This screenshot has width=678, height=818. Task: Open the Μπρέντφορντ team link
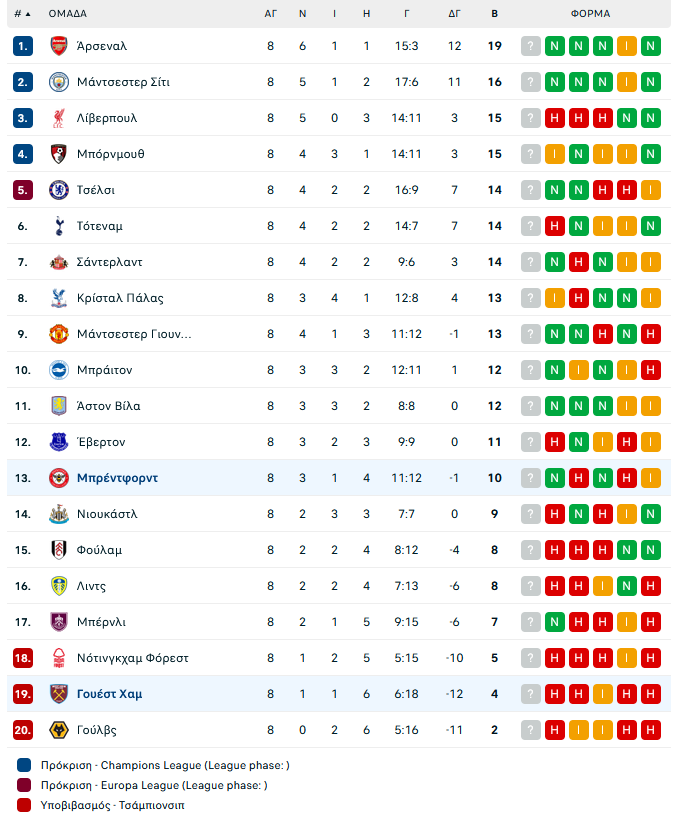coord(117,478)
